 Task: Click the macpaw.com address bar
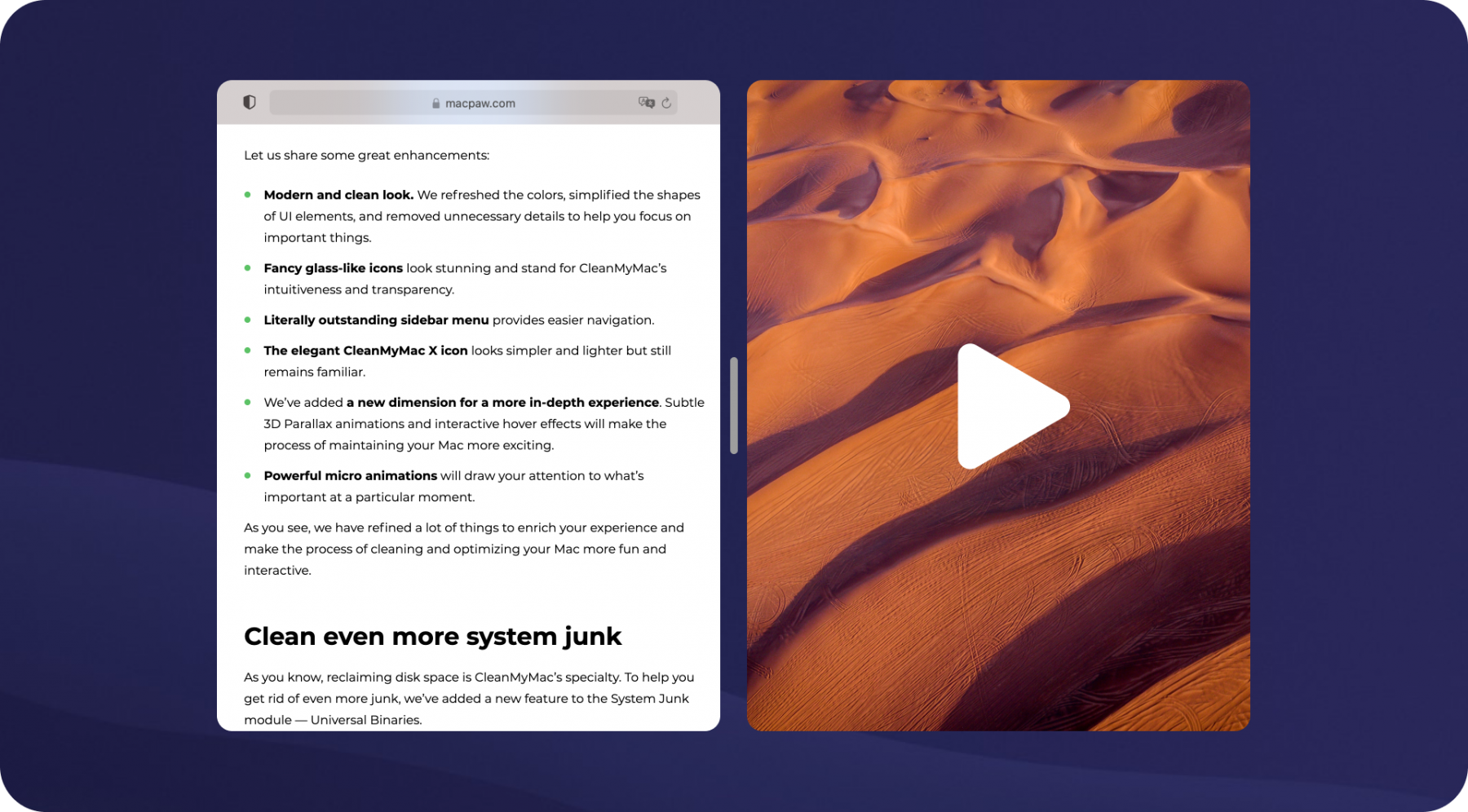point(473,103)
